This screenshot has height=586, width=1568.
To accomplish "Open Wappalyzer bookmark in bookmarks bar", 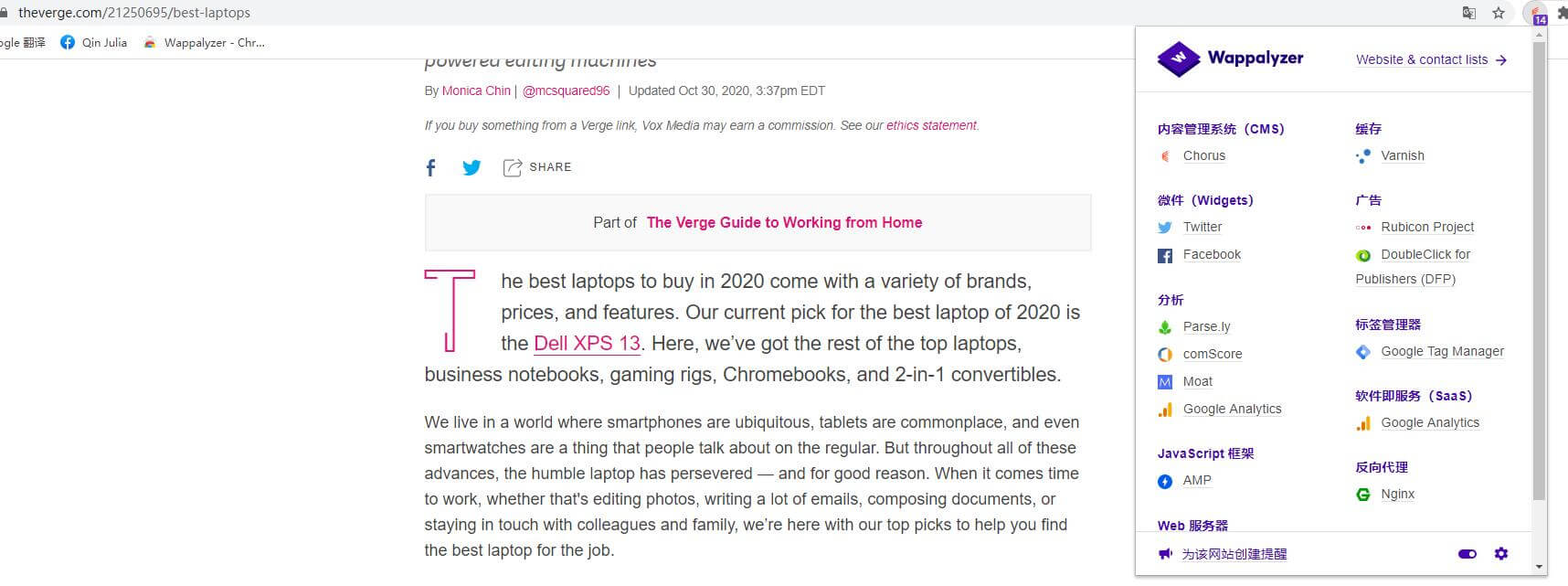I will [205, 42].
